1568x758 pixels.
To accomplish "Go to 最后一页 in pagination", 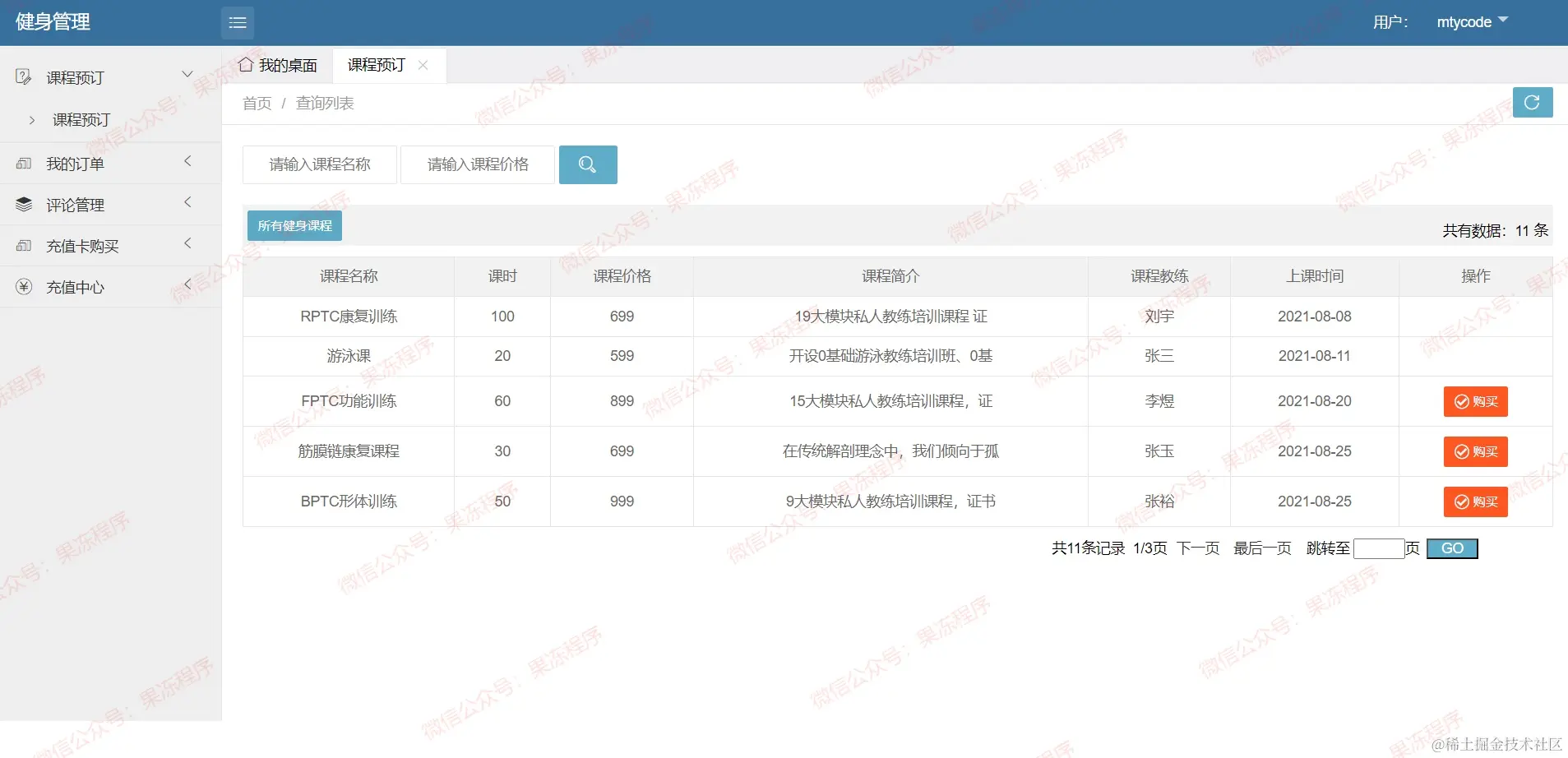I will click(x=1262, y=548).
